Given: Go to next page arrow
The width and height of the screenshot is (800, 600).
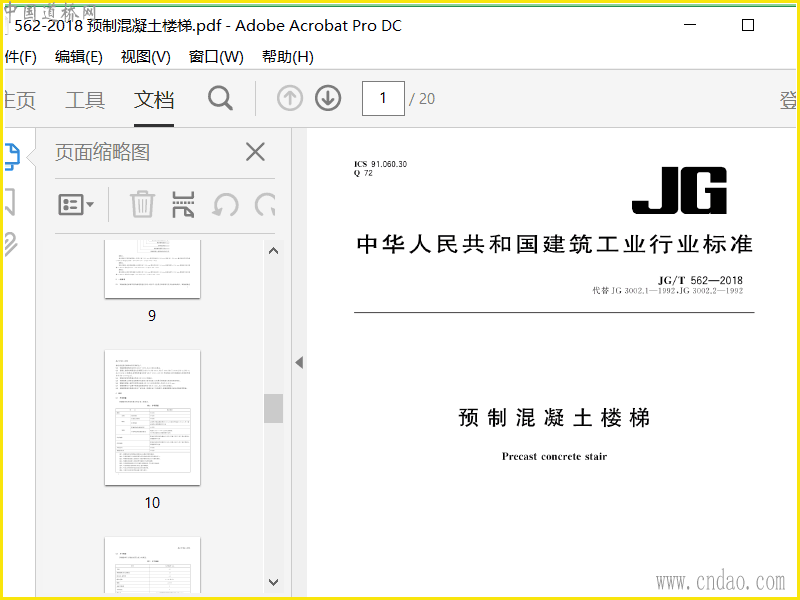Looking at the screenshot, I should pos(328,98).
